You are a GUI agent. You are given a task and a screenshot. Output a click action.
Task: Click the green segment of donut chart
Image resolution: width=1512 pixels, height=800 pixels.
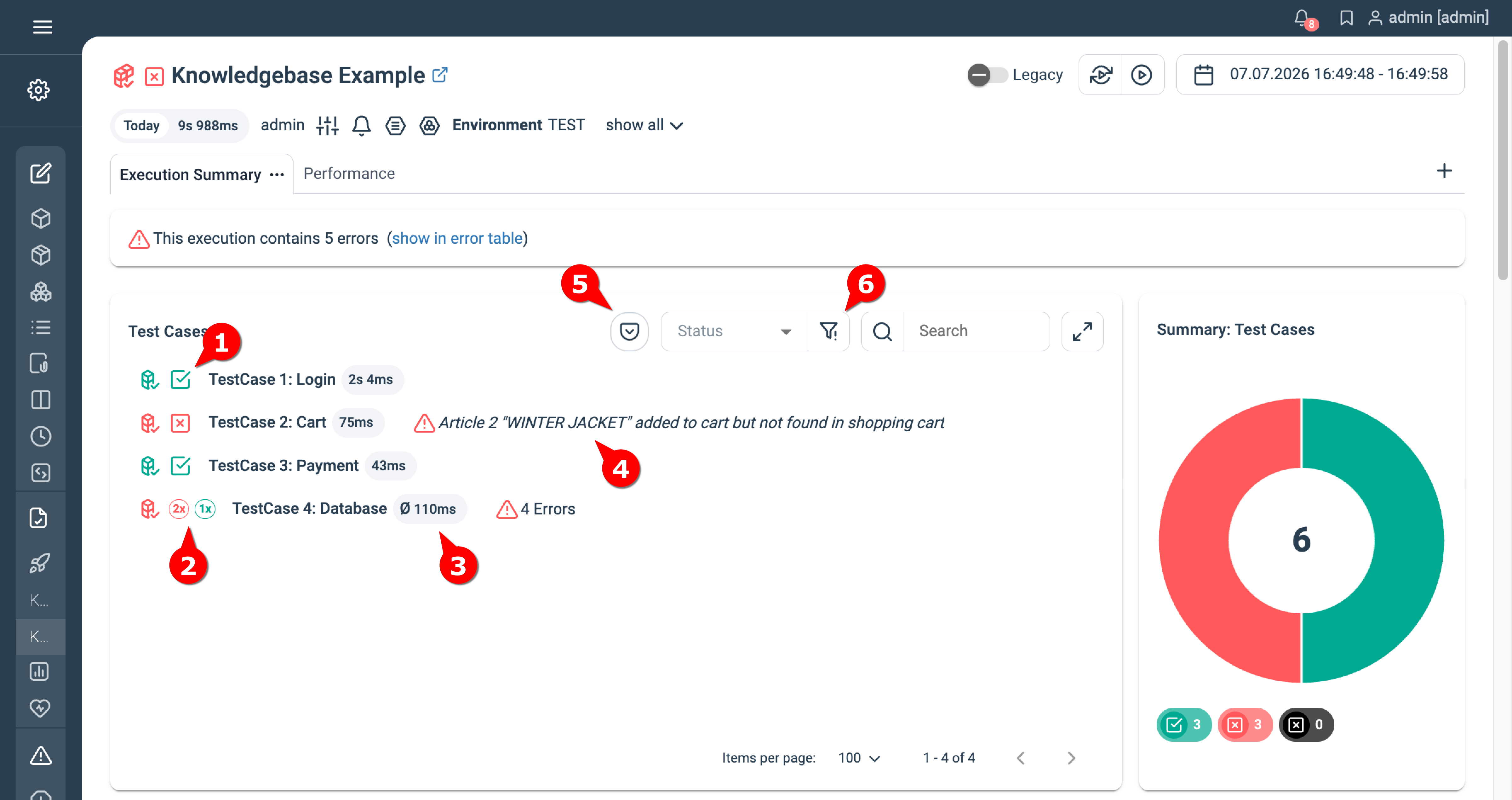[x=1409, y=540]
